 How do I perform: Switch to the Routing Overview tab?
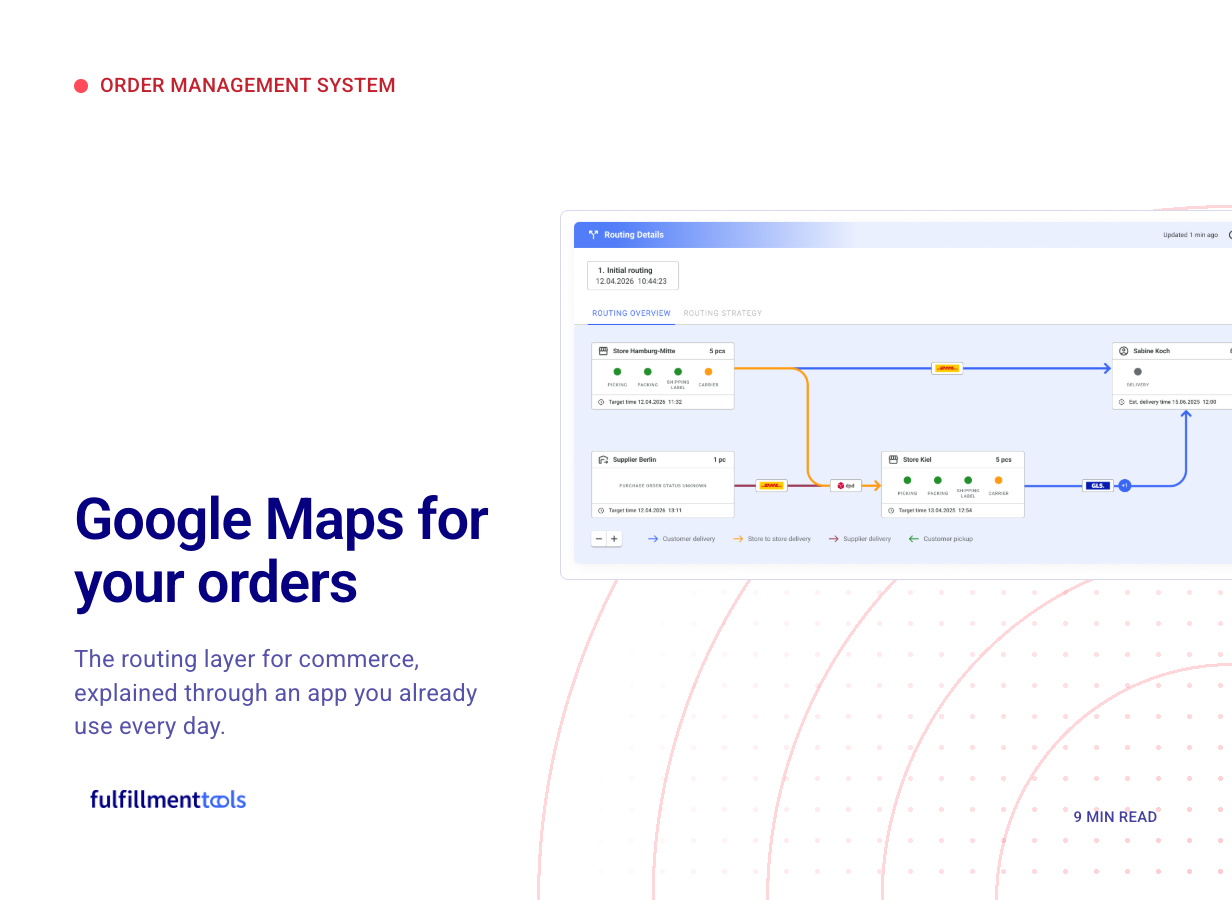[631, 313]
